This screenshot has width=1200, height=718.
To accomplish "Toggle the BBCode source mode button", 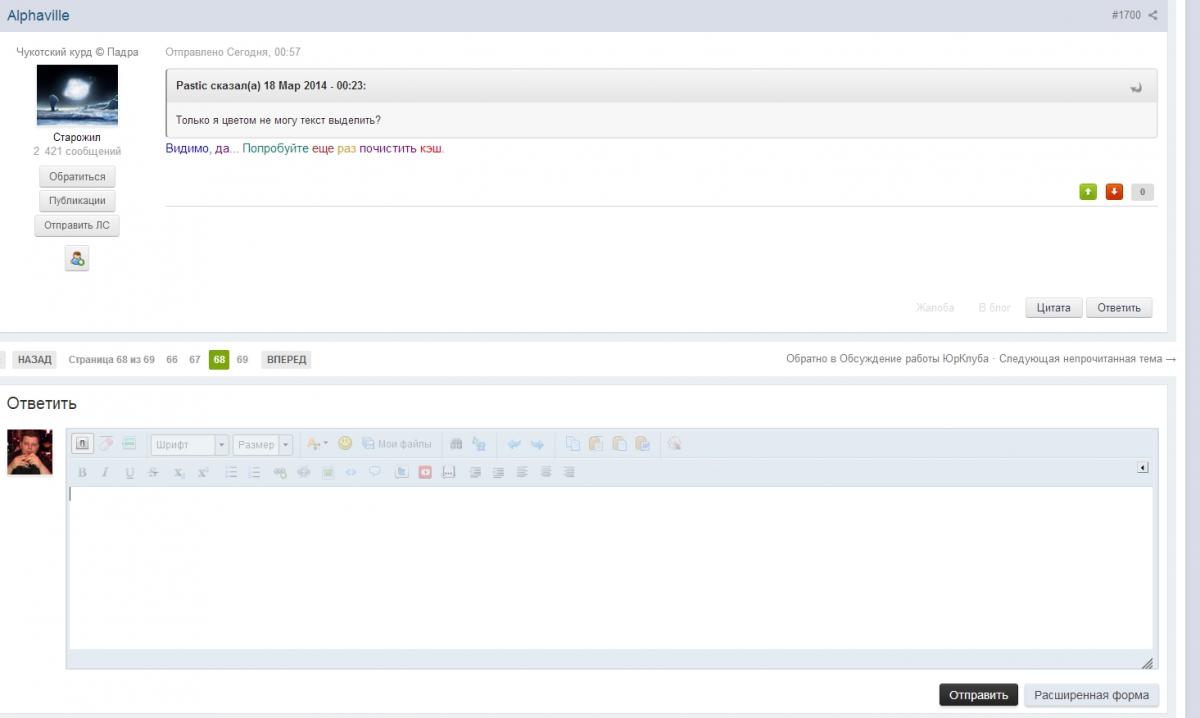I will [x=82, y=444].
